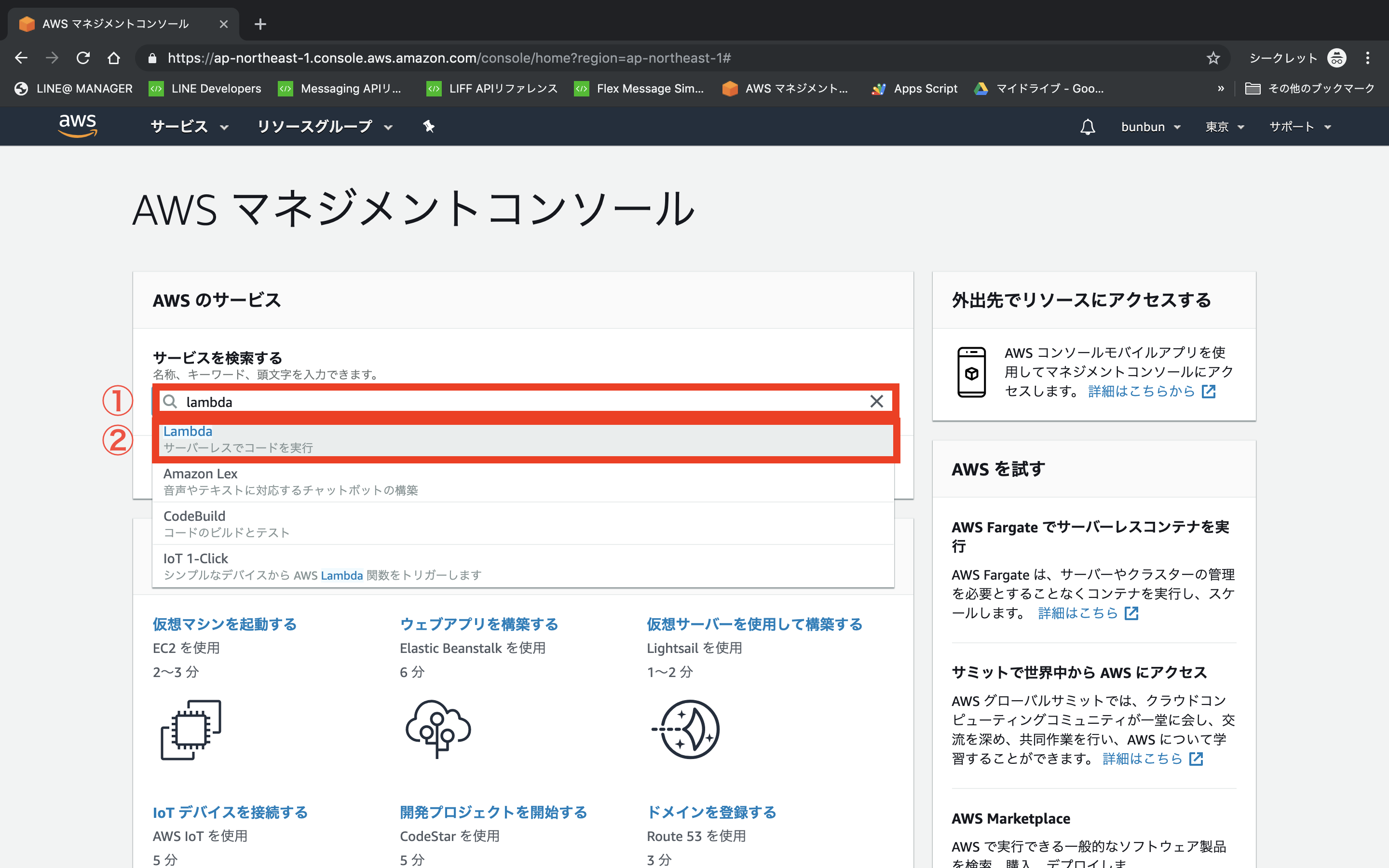Select IoT 1-Click from search suggestions

pos(523,566)
